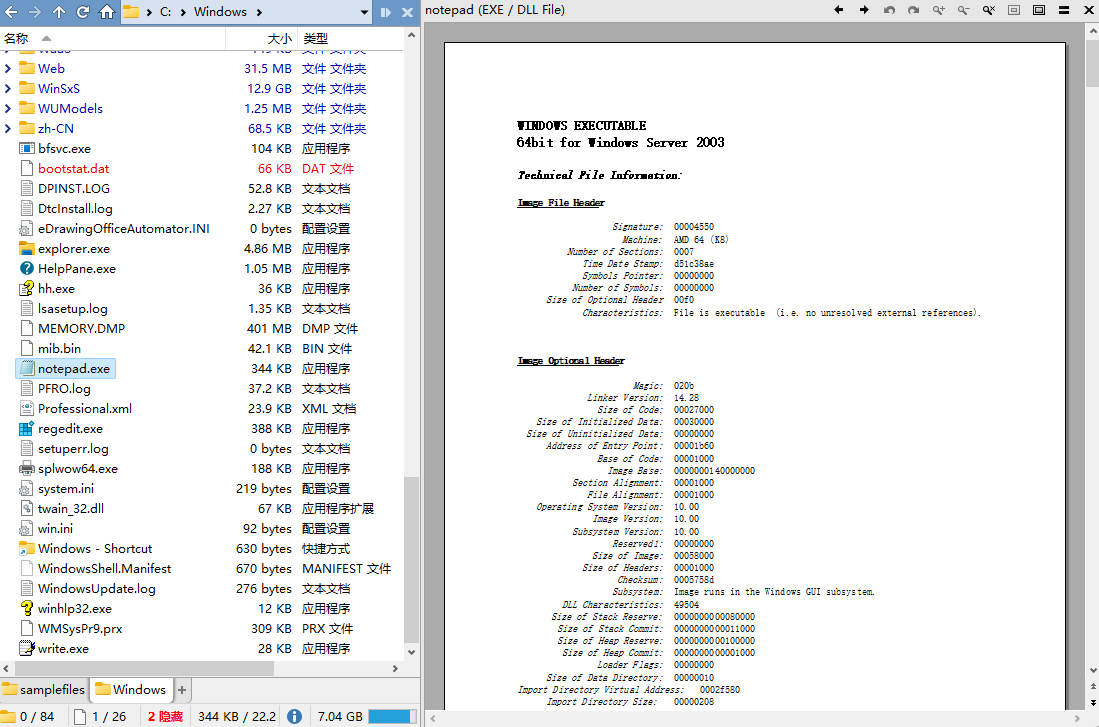Select the mib.bin file

(x=59, y=348)
